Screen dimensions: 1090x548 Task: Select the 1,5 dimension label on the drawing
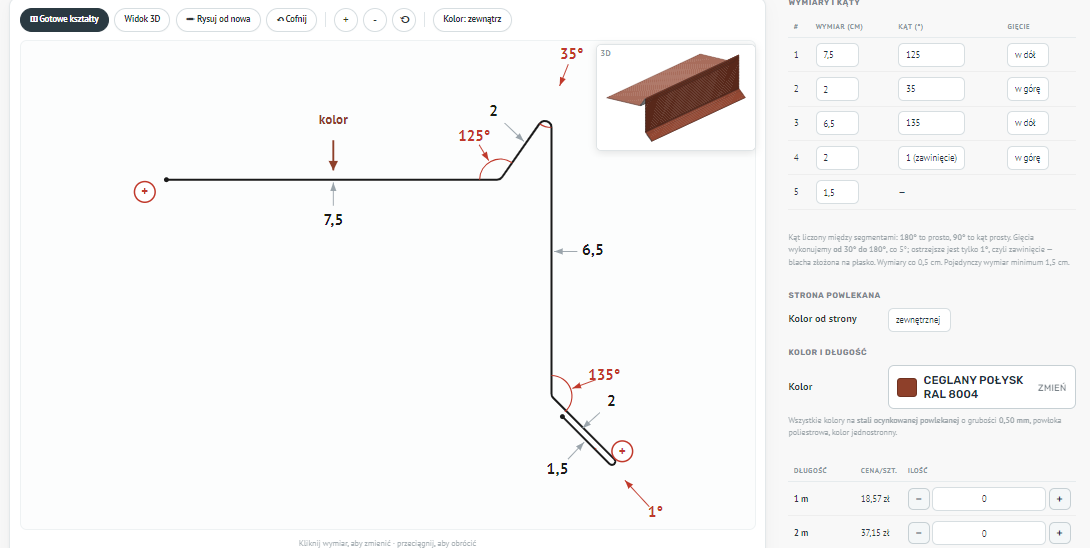coord(558,469)
